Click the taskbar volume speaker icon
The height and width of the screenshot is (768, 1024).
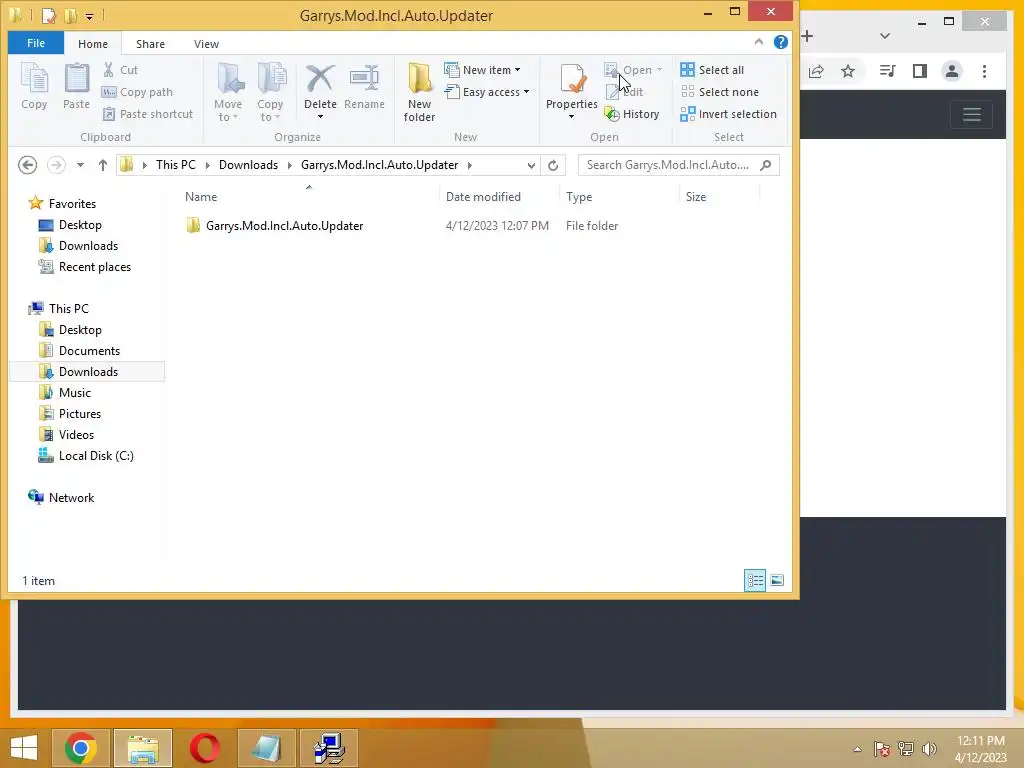tap(929, 748)
